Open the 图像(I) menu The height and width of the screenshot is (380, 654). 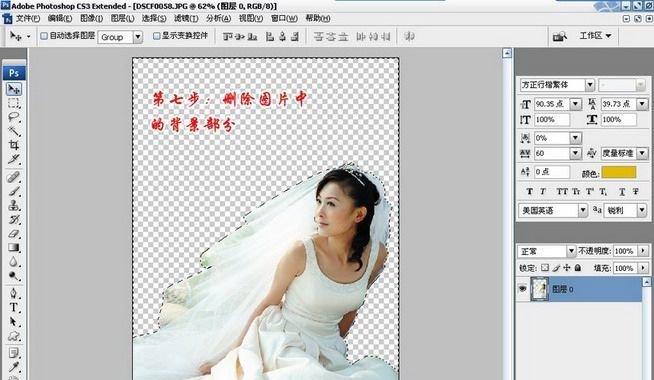[x=91, y=18]
